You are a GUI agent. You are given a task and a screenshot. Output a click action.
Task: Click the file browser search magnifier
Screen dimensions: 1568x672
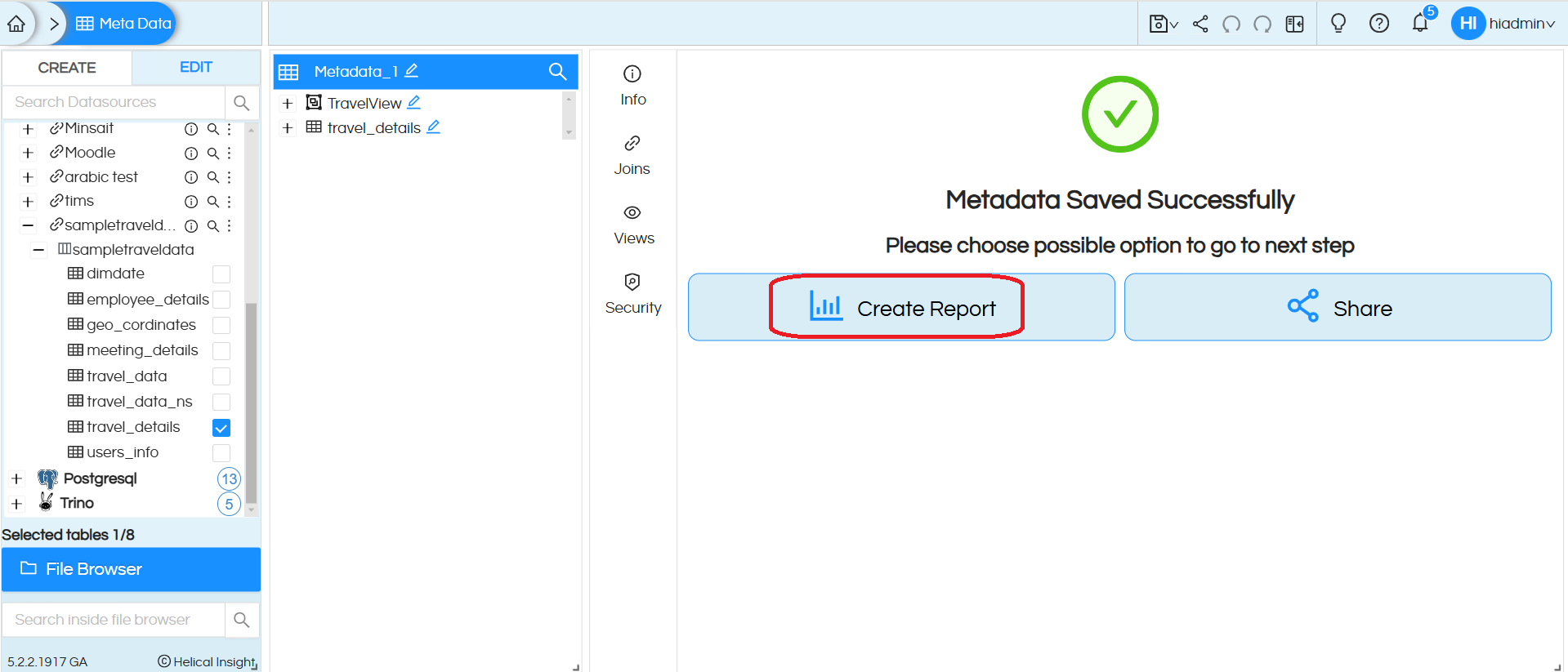coord(241,620)
